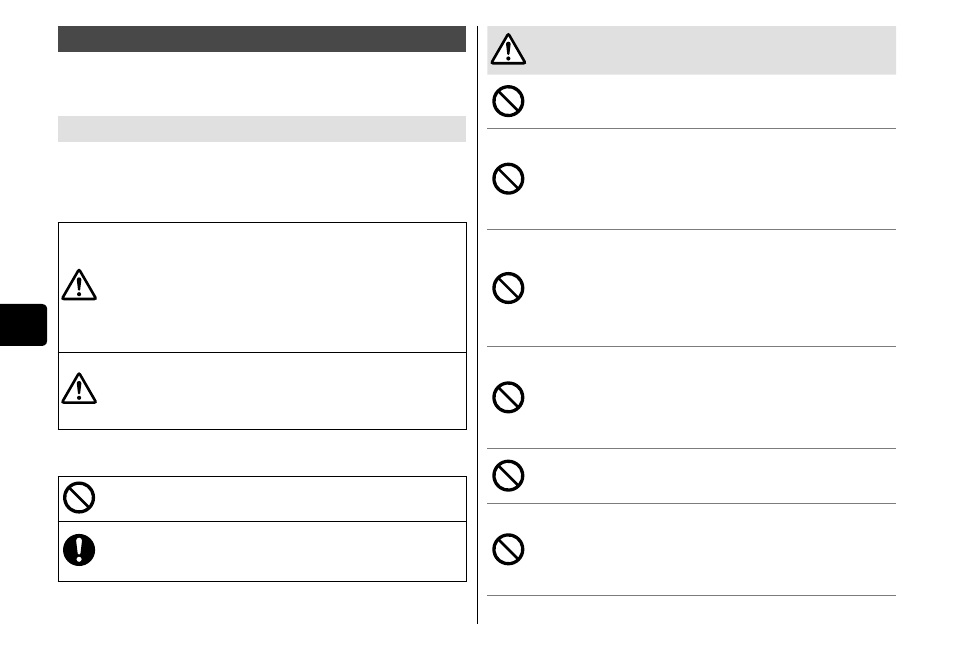Select the lower warning triangle in the bordered box

pos(79,389)
